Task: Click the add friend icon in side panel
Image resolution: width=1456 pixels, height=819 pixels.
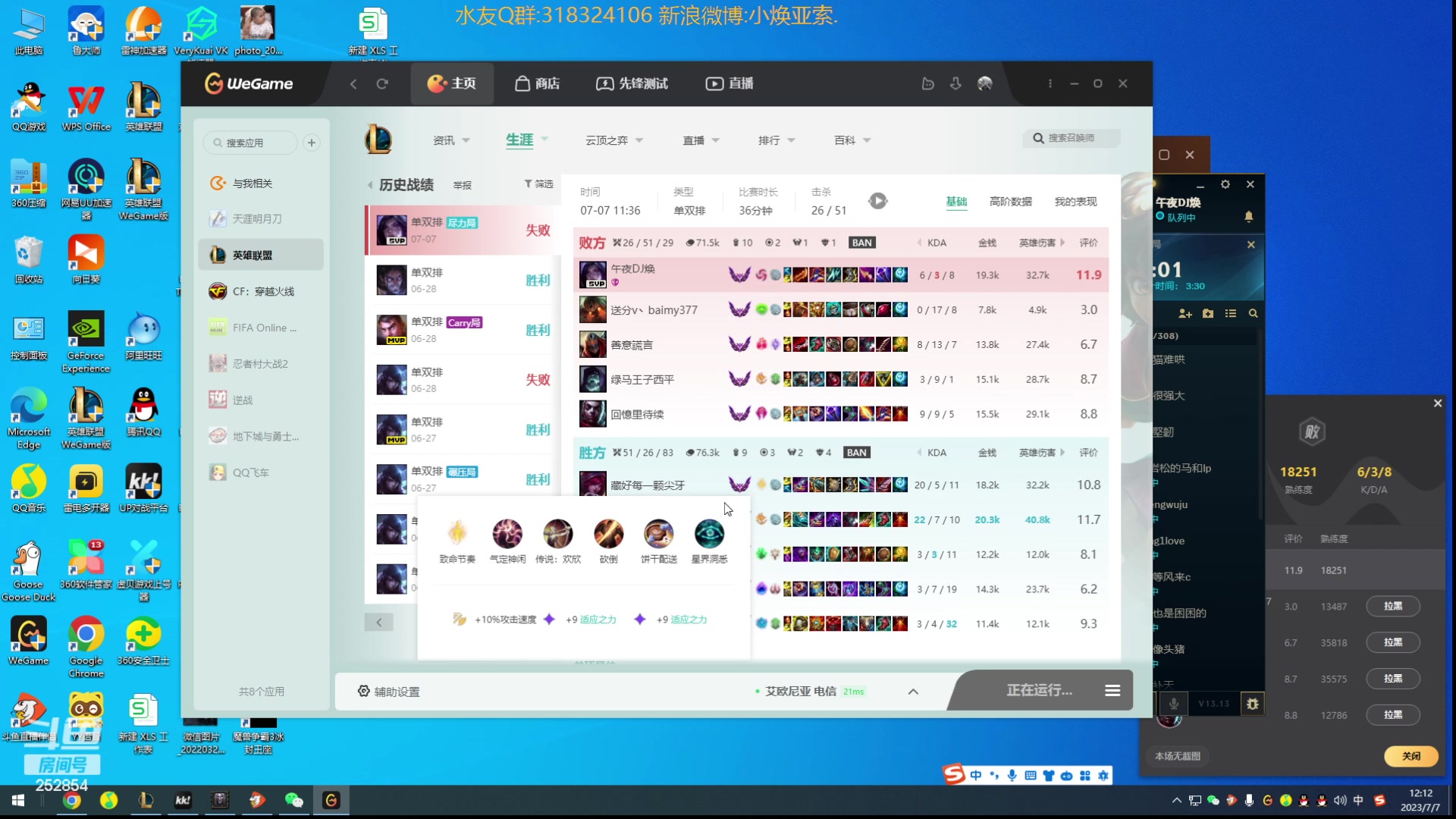Action: tap(1185, 313)
